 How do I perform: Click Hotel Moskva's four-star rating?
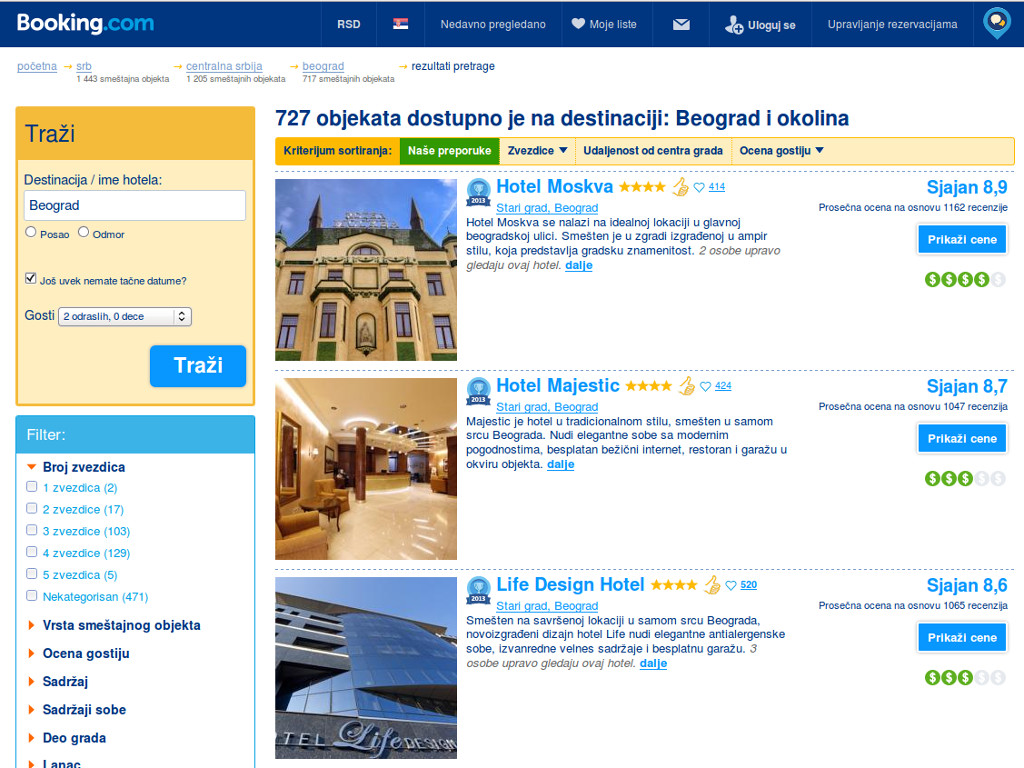coord(642,187)
